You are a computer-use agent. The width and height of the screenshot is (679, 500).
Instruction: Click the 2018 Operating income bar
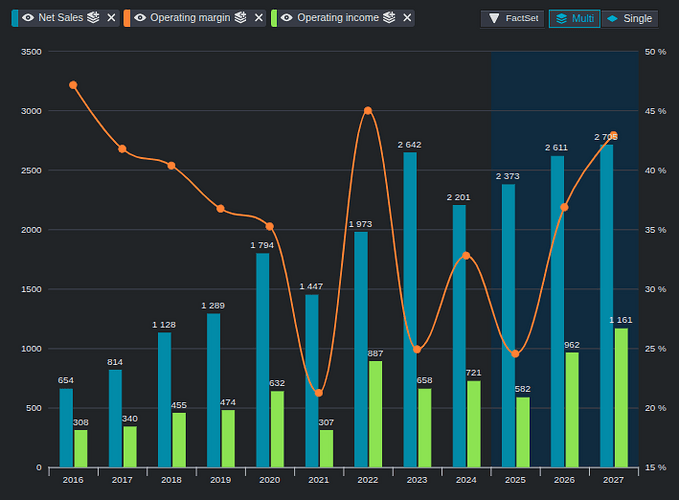(x=179, y=440)
